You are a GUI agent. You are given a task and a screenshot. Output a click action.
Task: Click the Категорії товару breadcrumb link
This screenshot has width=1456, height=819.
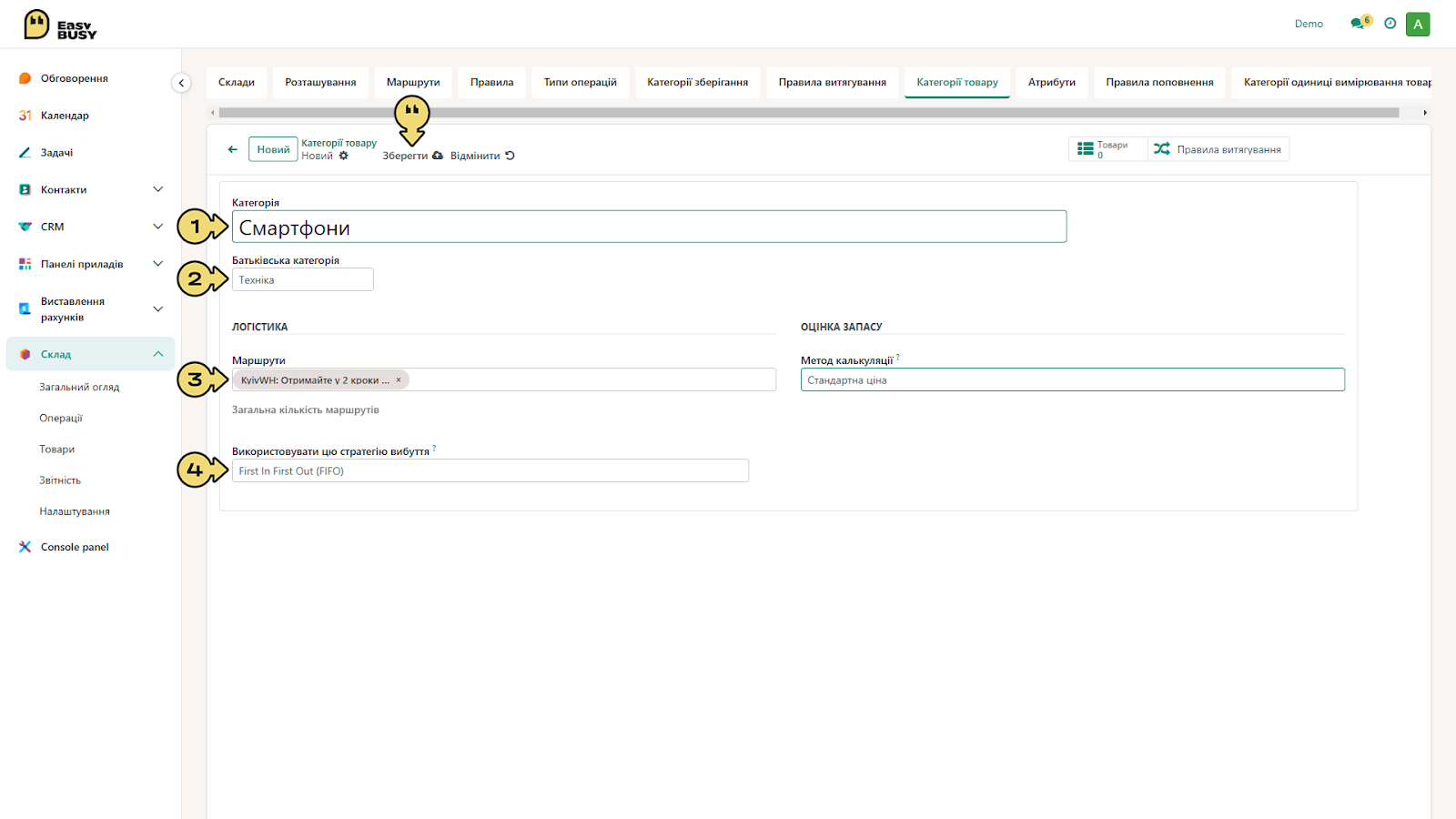tap(339, 143)
